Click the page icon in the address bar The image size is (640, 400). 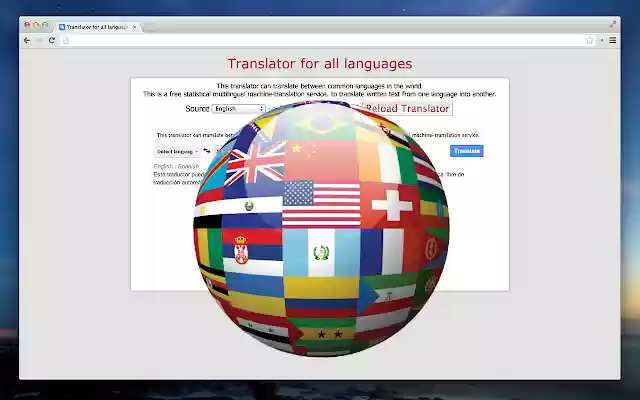click(x=66, y=40)
